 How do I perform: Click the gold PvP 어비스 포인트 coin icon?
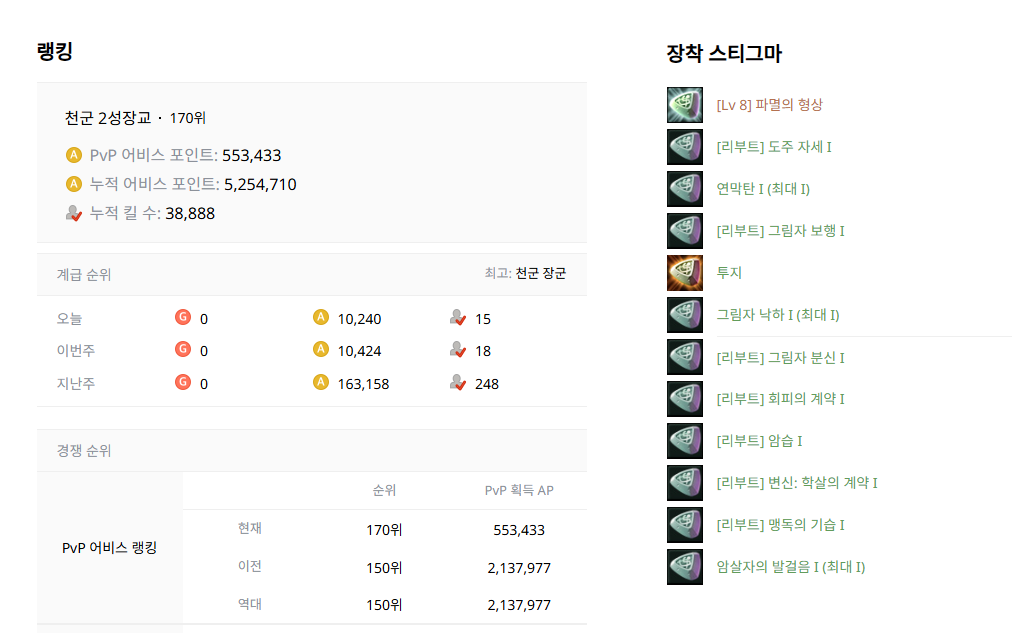pyautogui.click(x=73, y=155)
